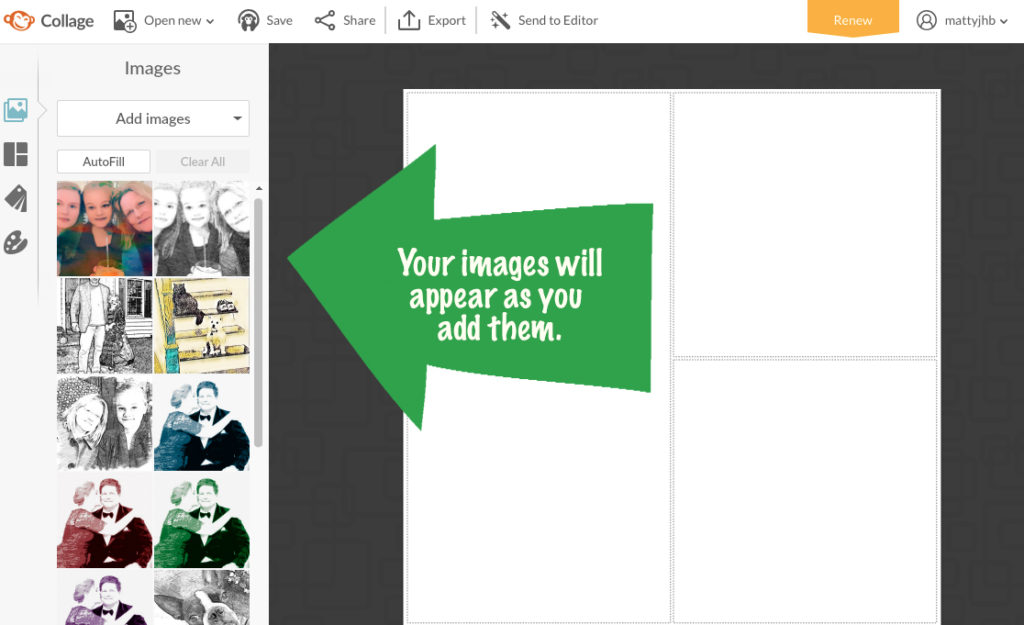Viewport: 1024px width, 625px height.
Task: Click the Clear All button
Action: 202,161
